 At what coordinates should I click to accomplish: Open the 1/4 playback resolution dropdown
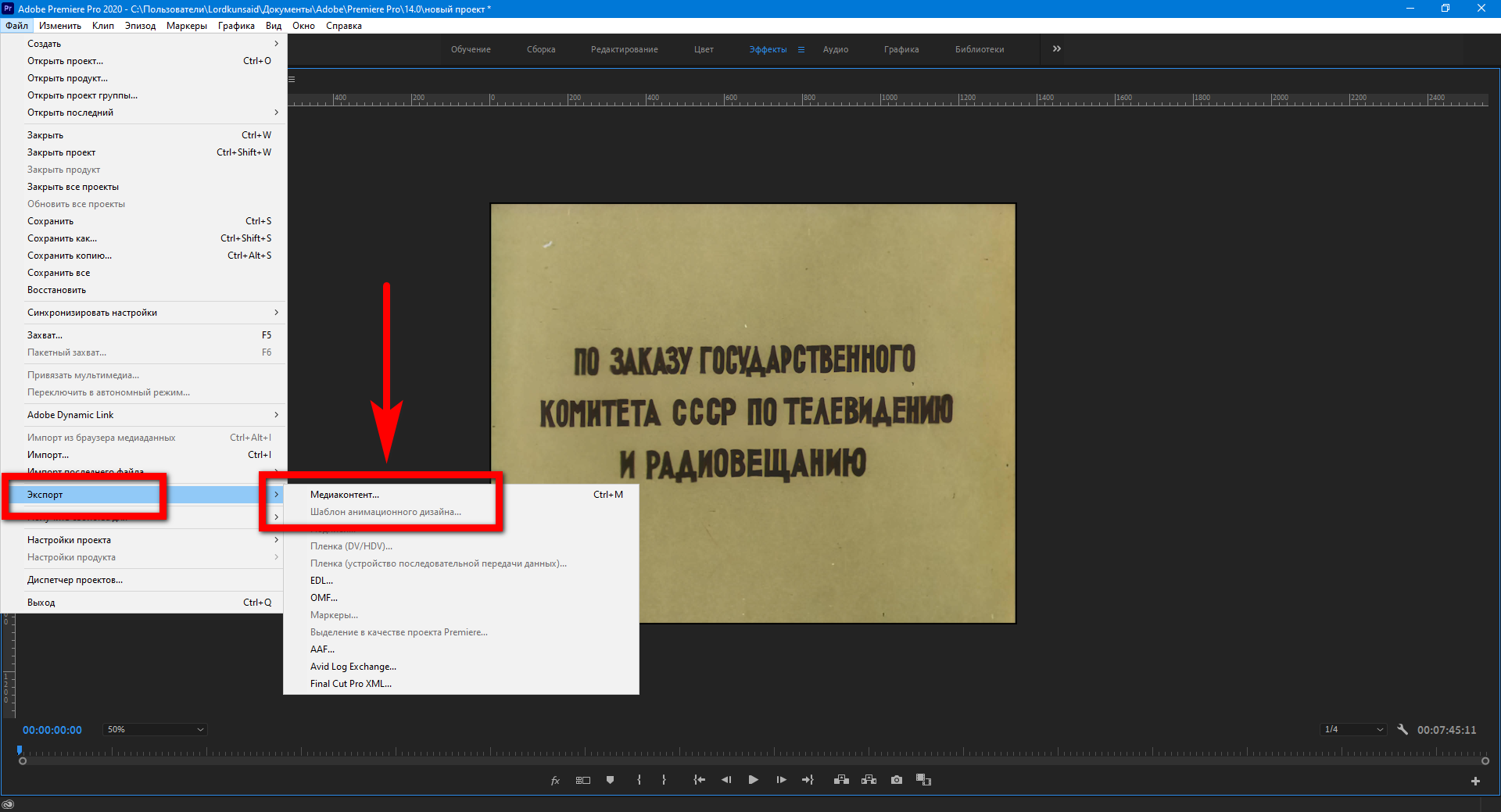click(x=1353, y=729)
